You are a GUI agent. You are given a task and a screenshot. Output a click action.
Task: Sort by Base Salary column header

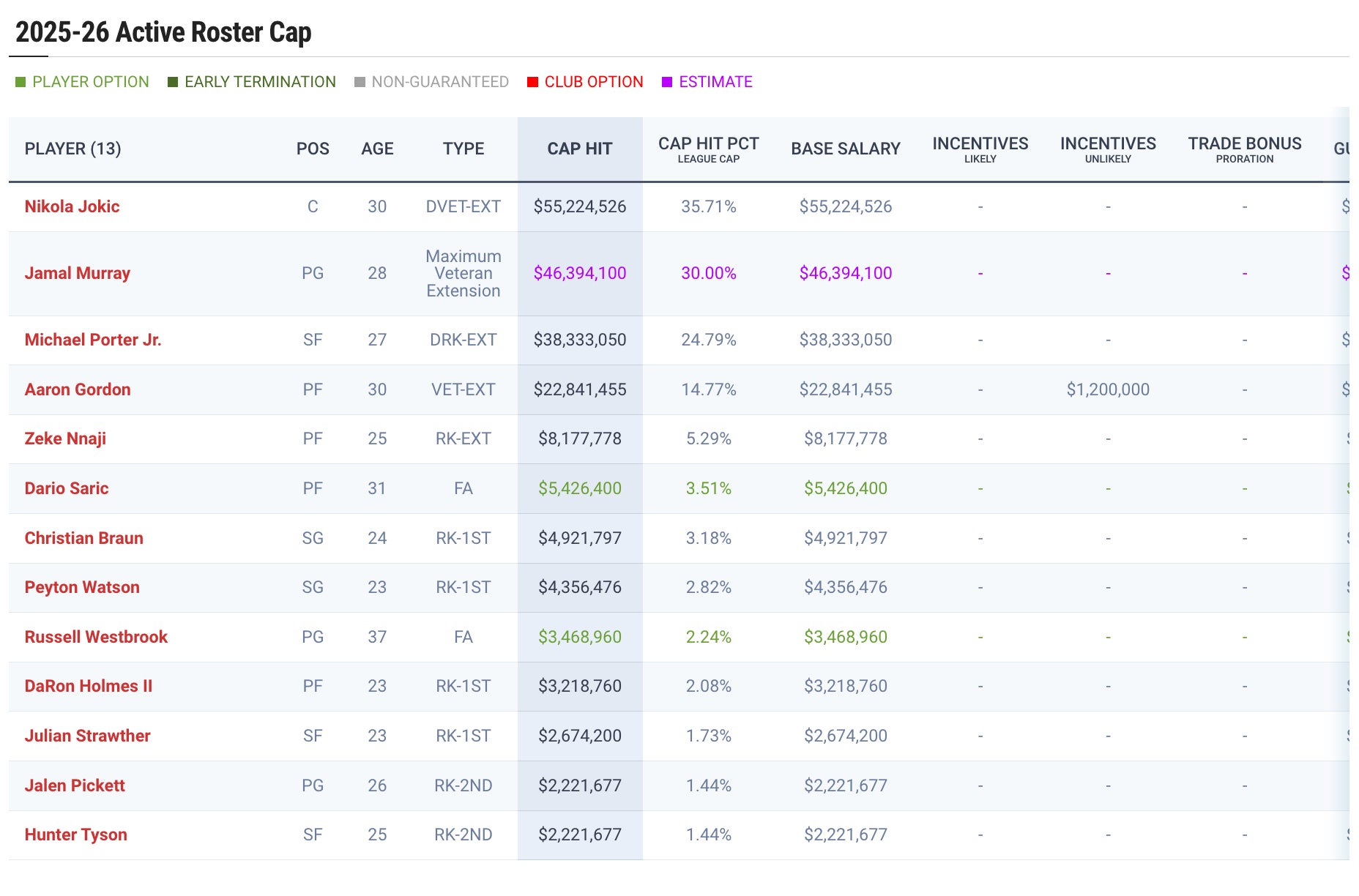(845, 149)
